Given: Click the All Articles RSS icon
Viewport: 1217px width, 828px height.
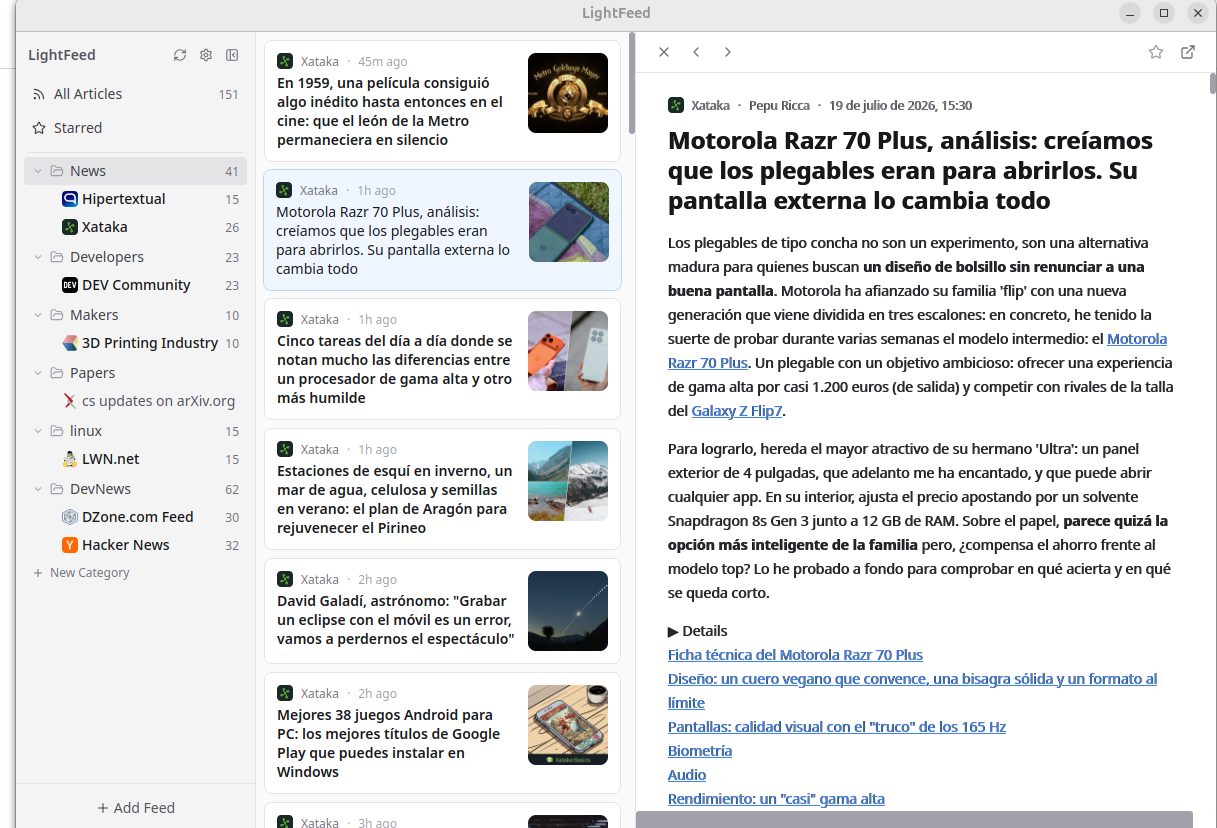Looking at the screenshot, I should [x=39, y=94].
